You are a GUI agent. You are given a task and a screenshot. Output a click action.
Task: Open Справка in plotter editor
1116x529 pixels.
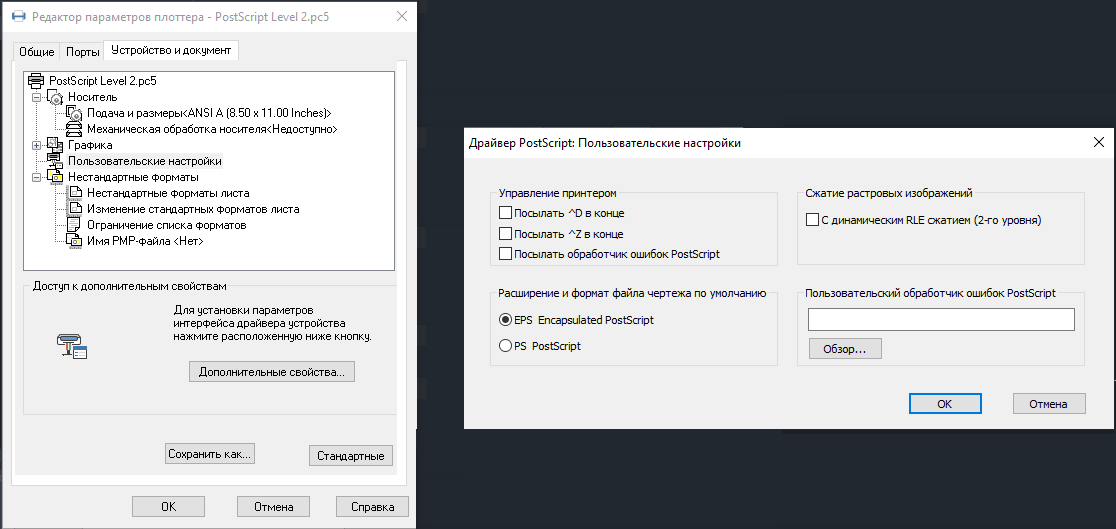tap(373, 507)
